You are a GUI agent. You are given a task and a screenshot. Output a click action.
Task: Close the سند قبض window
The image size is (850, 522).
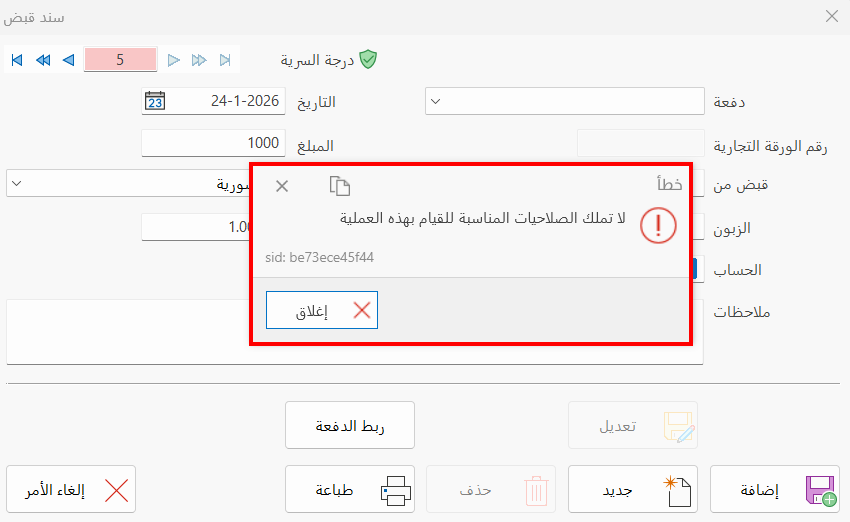tap(832, 16)
